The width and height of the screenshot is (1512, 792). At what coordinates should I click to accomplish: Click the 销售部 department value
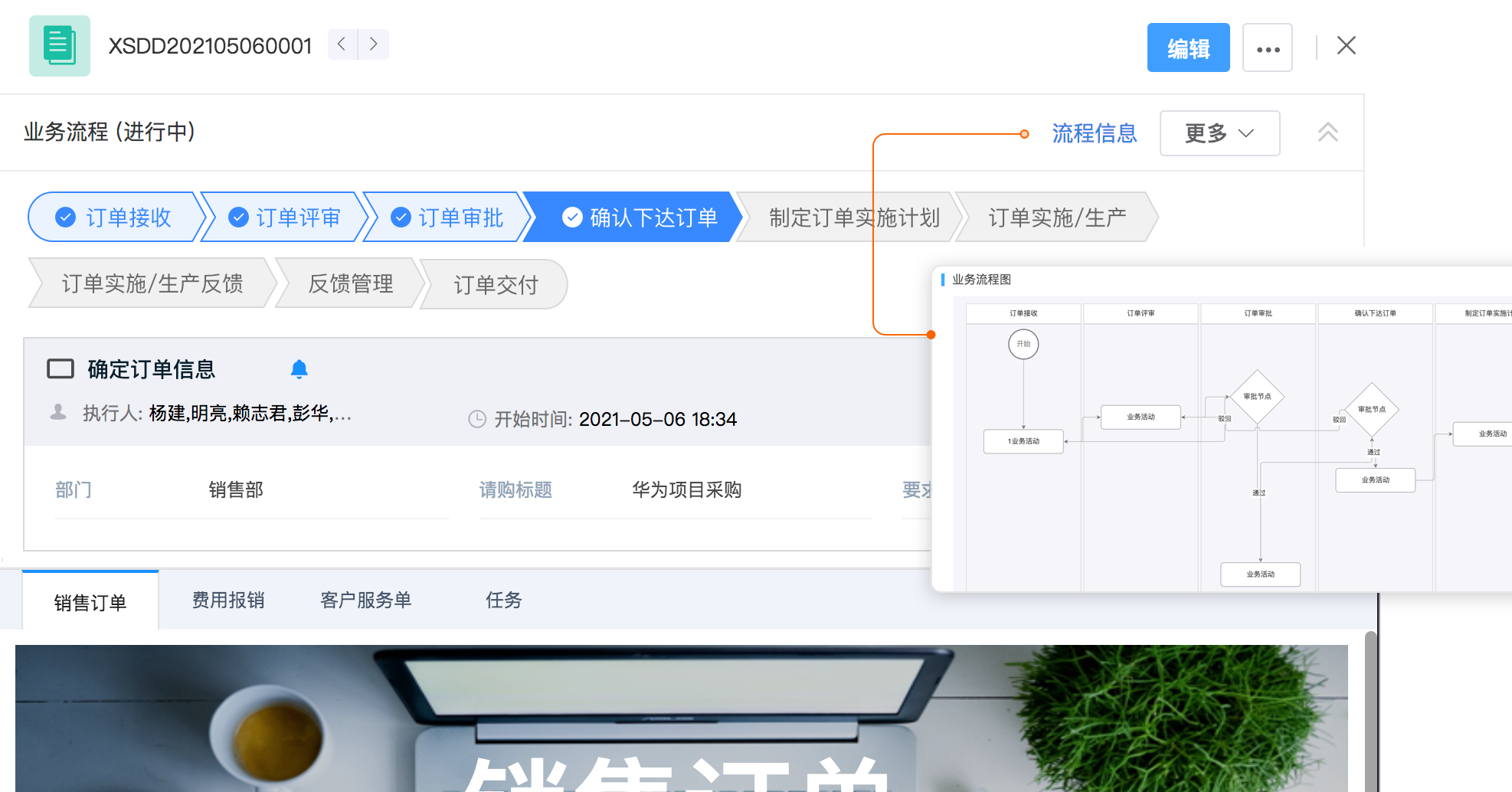(236, 489)
